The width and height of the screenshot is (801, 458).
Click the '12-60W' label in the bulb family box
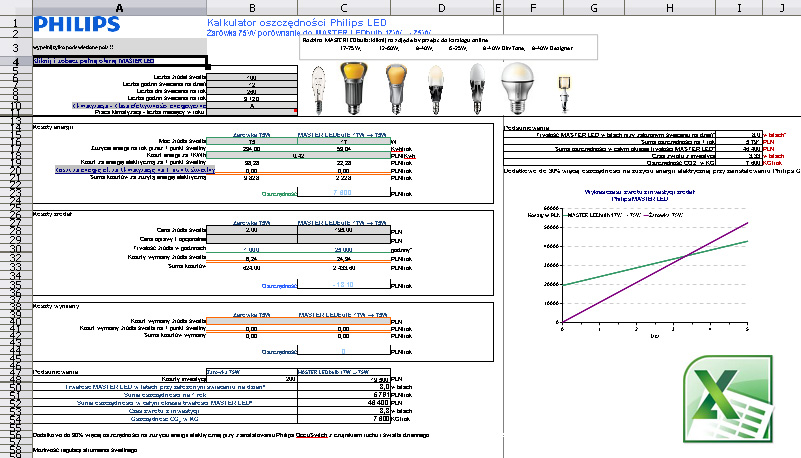[x=389, y=49]
